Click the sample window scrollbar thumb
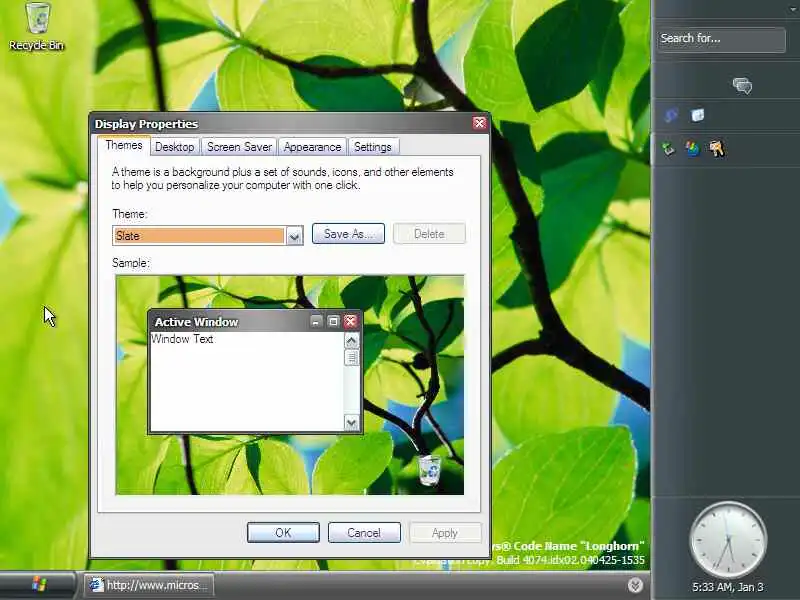The width and height of the screenshot is (800, 600). [352, 358]
